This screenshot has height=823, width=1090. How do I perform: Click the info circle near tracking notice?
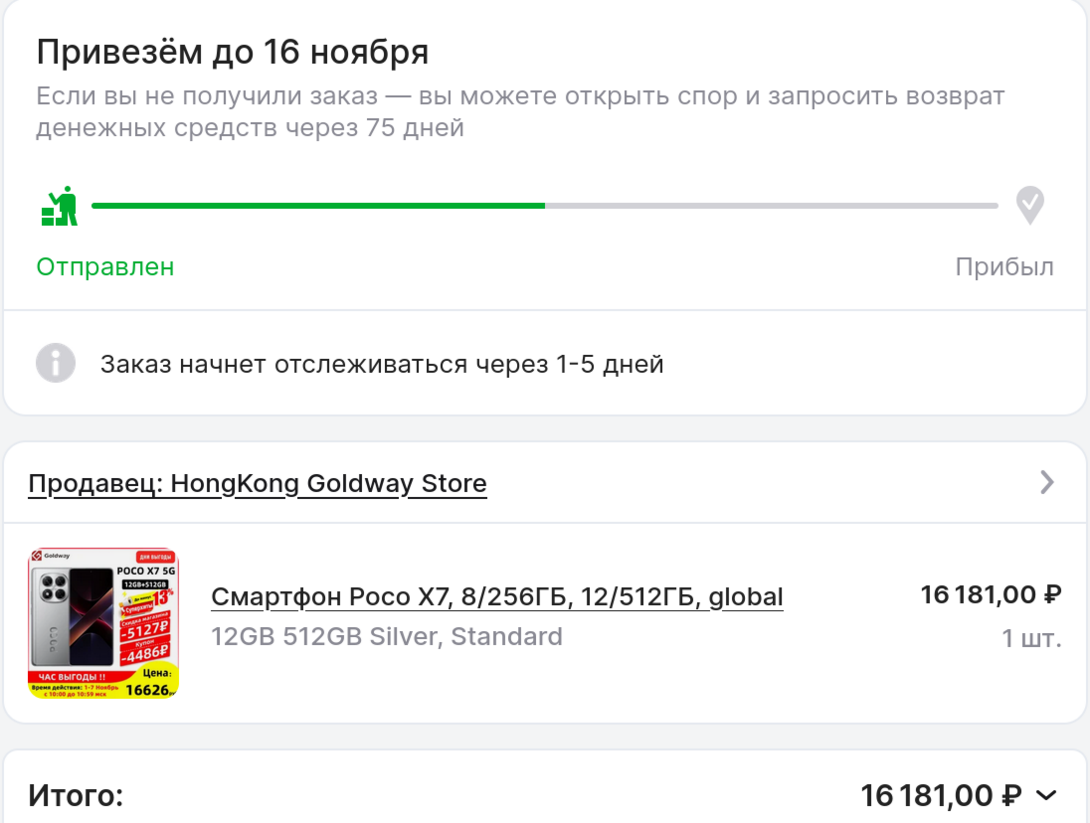coord(57,363)
